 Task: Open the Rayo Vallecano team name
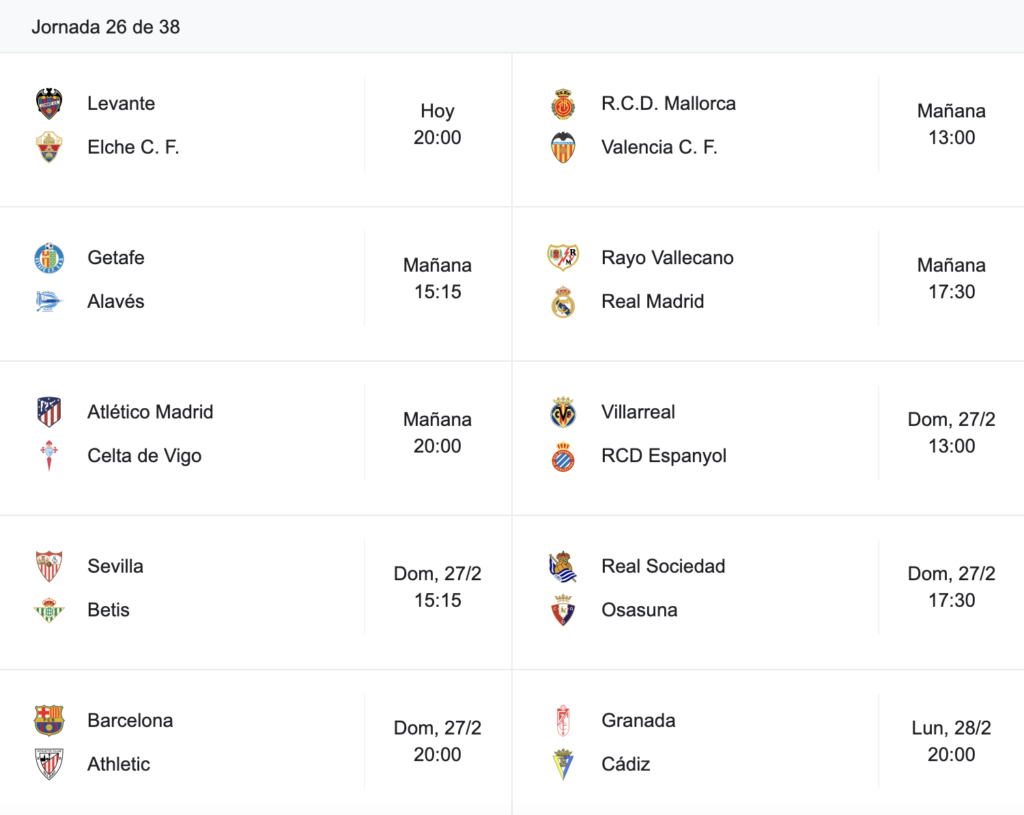point(667,257)
